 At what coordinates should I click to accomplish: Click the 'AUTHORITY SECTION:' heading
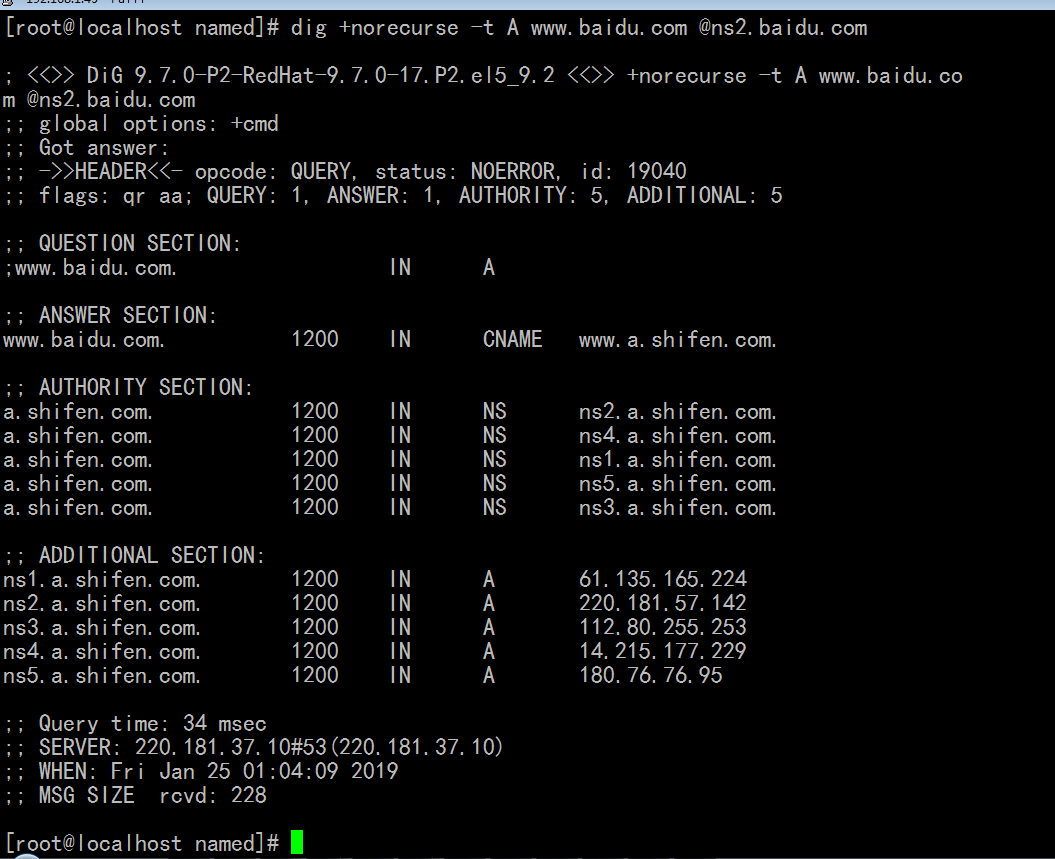pos(145,387)
